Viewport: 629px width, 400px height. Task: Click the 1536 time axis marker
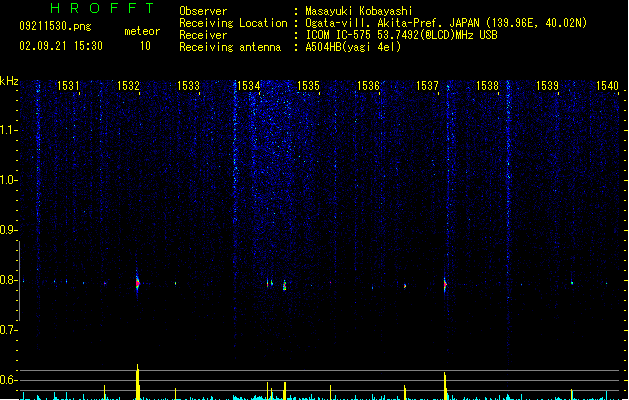pos(368,85)
